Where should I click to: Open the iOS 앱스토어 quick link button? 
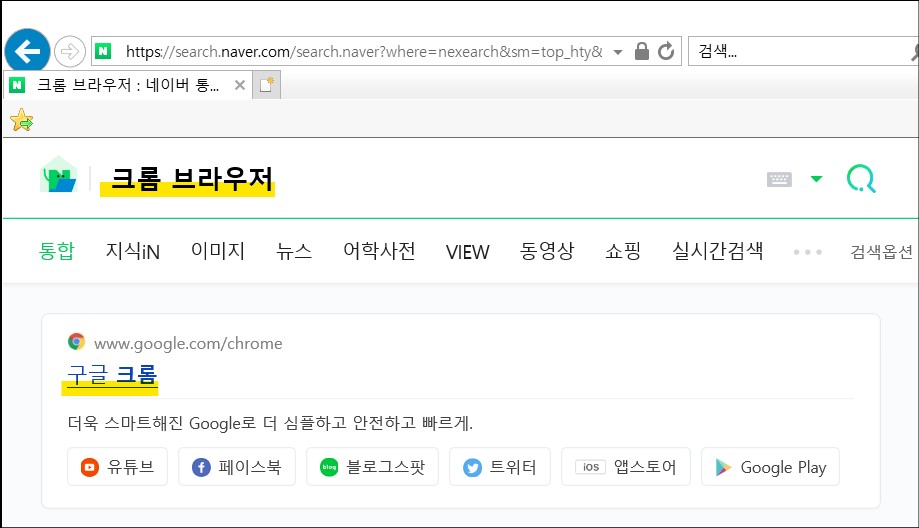(626, 466)
